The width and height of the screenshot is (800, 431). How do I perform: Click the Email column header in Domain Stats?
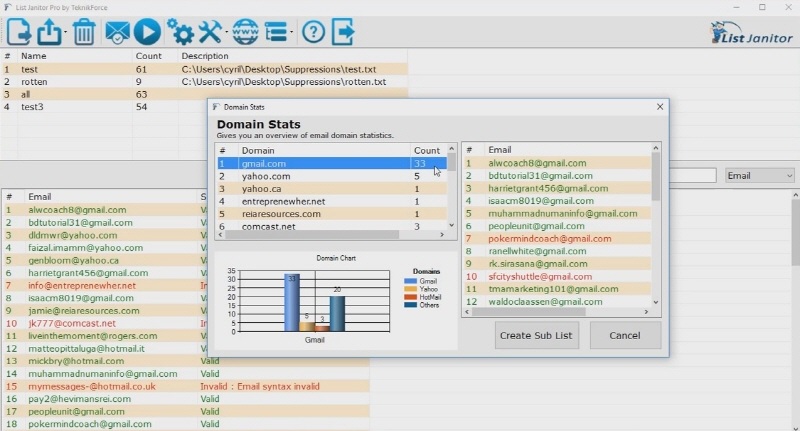click(x=566, y=149)
